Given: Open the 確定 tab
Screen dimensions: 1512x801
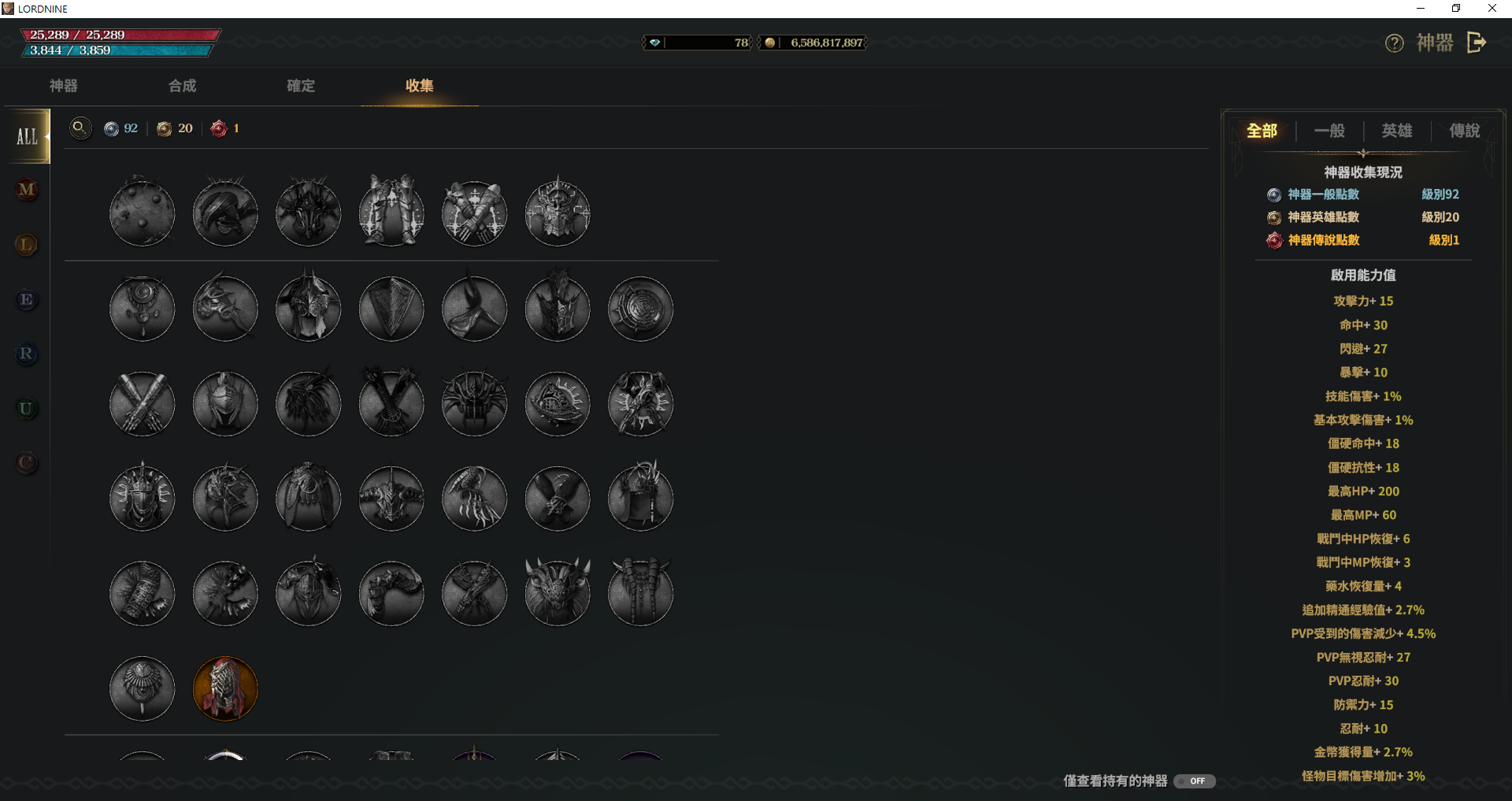Looking at the screenshot, I should click(x=301, y=86).
